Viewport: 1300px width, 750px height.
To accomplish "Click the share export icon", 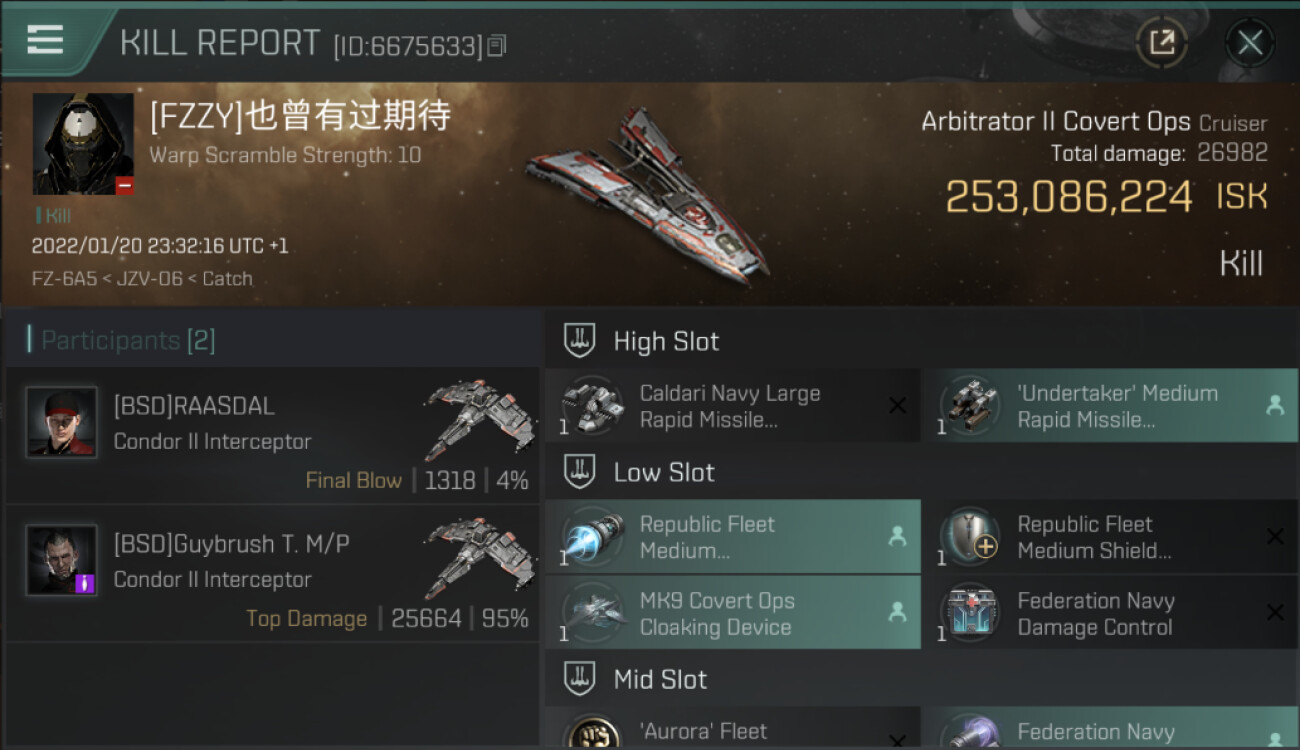I will tap(1162, 42).
